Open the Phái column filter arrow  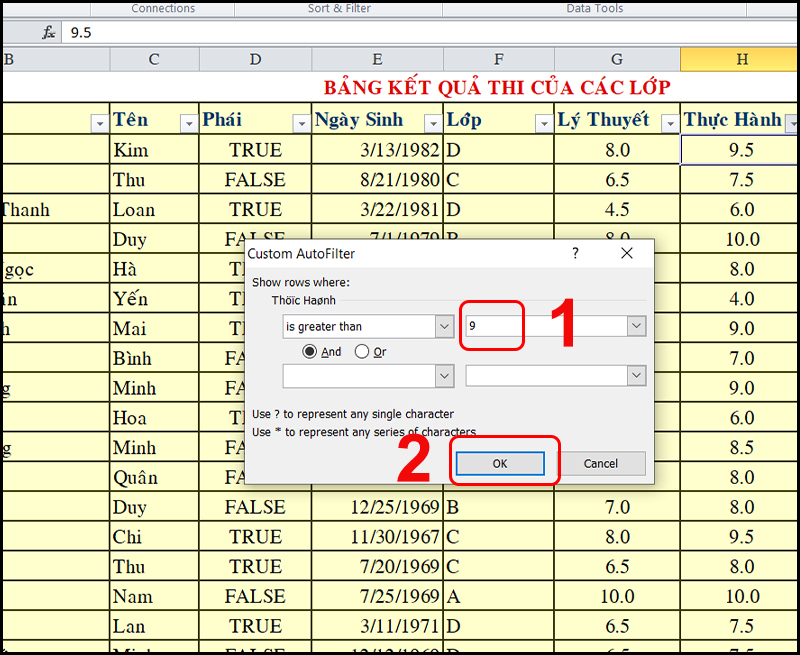pyautogui.click(x=300, y=123)
